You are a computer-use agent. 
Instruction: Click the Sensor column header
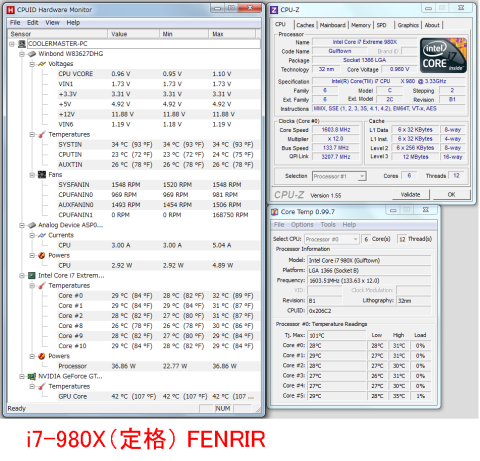pos(57,34)
